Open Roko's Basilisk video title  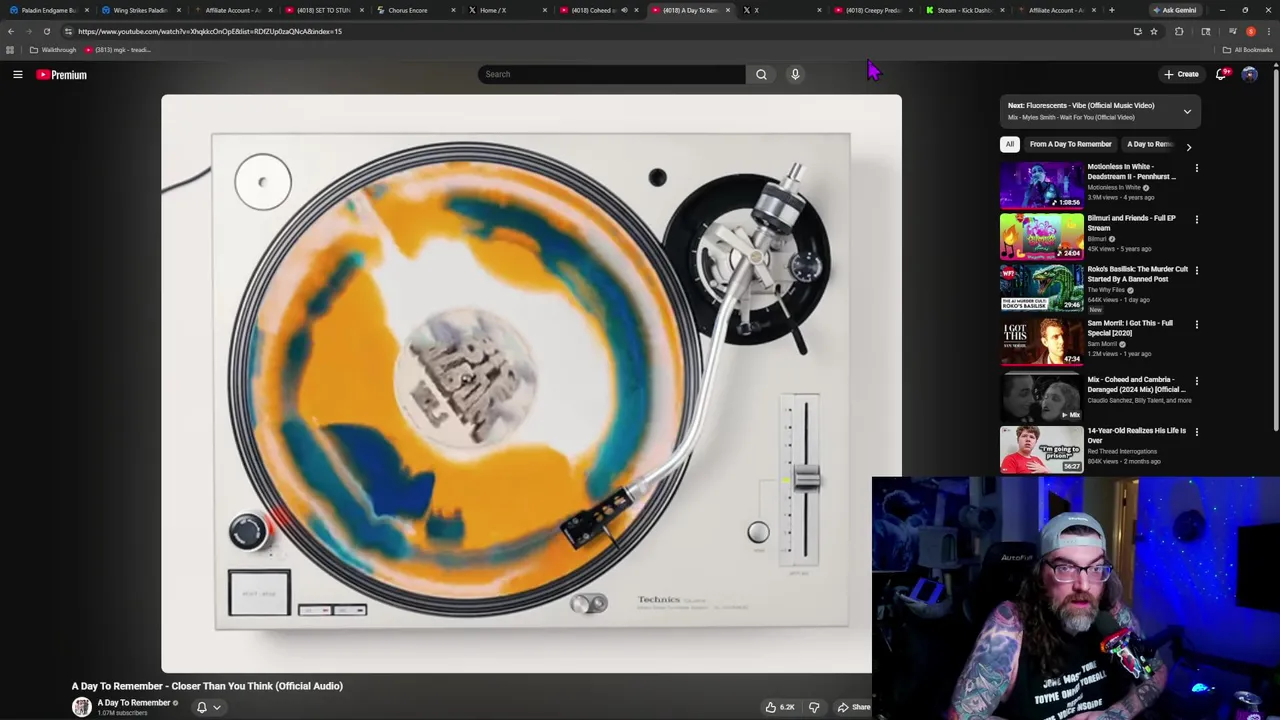[x=1138, y=274]
